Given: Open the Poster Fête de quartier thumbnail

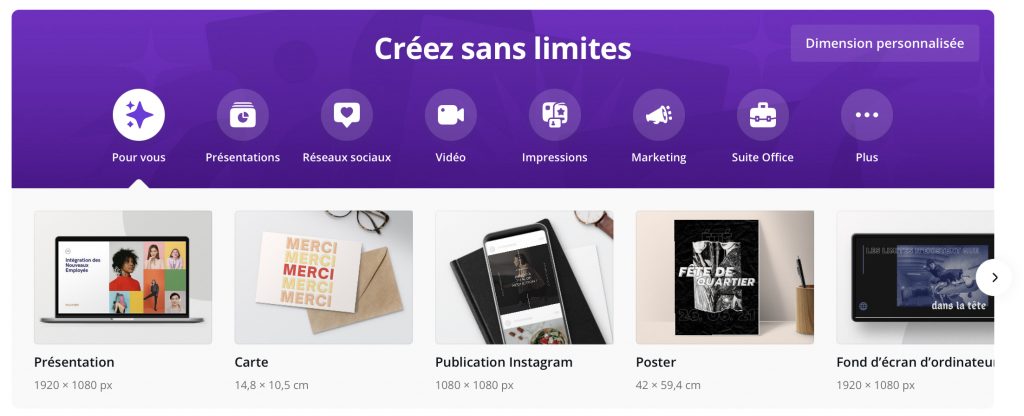Looking at the screenshot, I should [725, 277].
